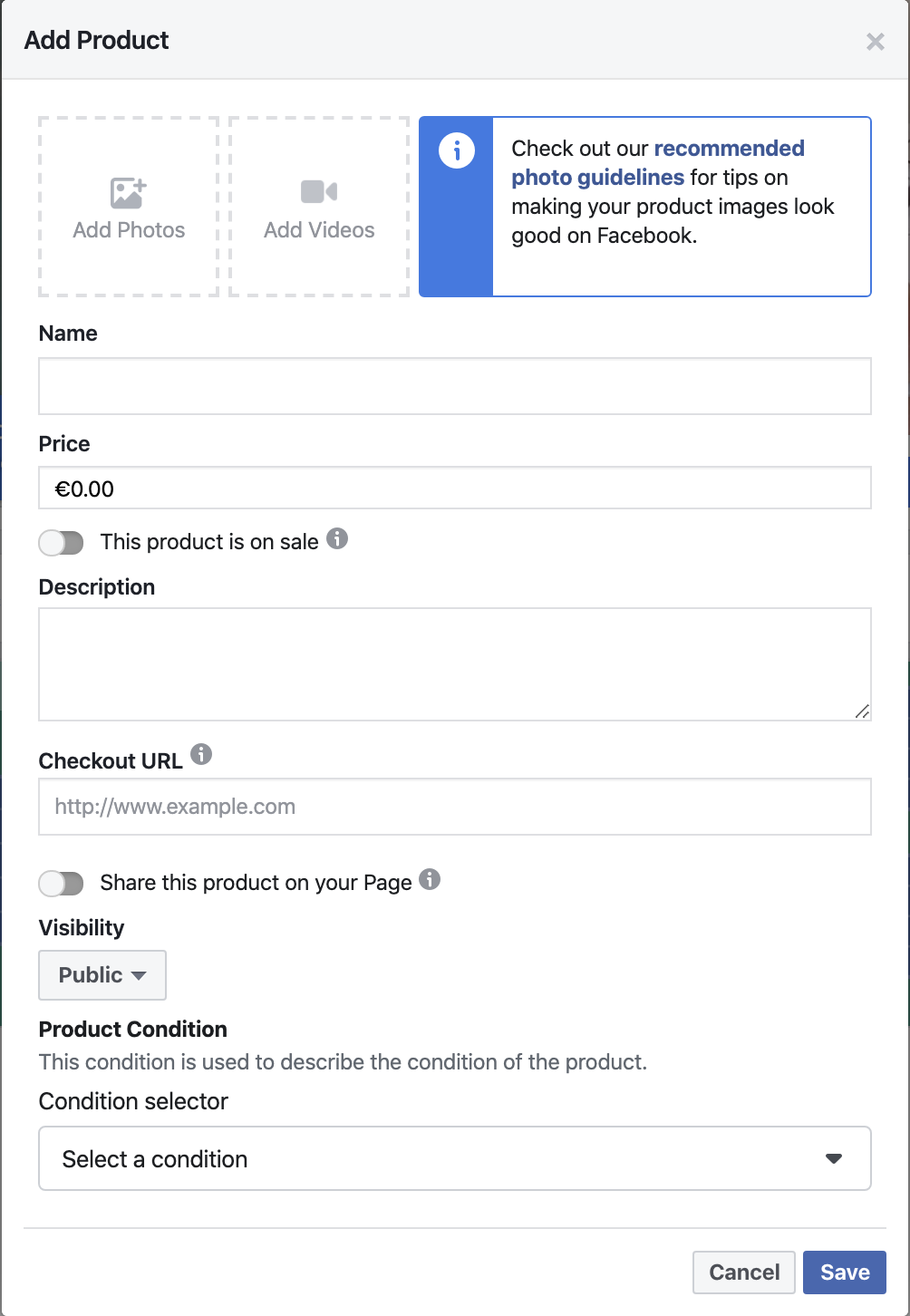Click the Add Videos camera icon
This screenshot has width=910, height=1316.
319,191
